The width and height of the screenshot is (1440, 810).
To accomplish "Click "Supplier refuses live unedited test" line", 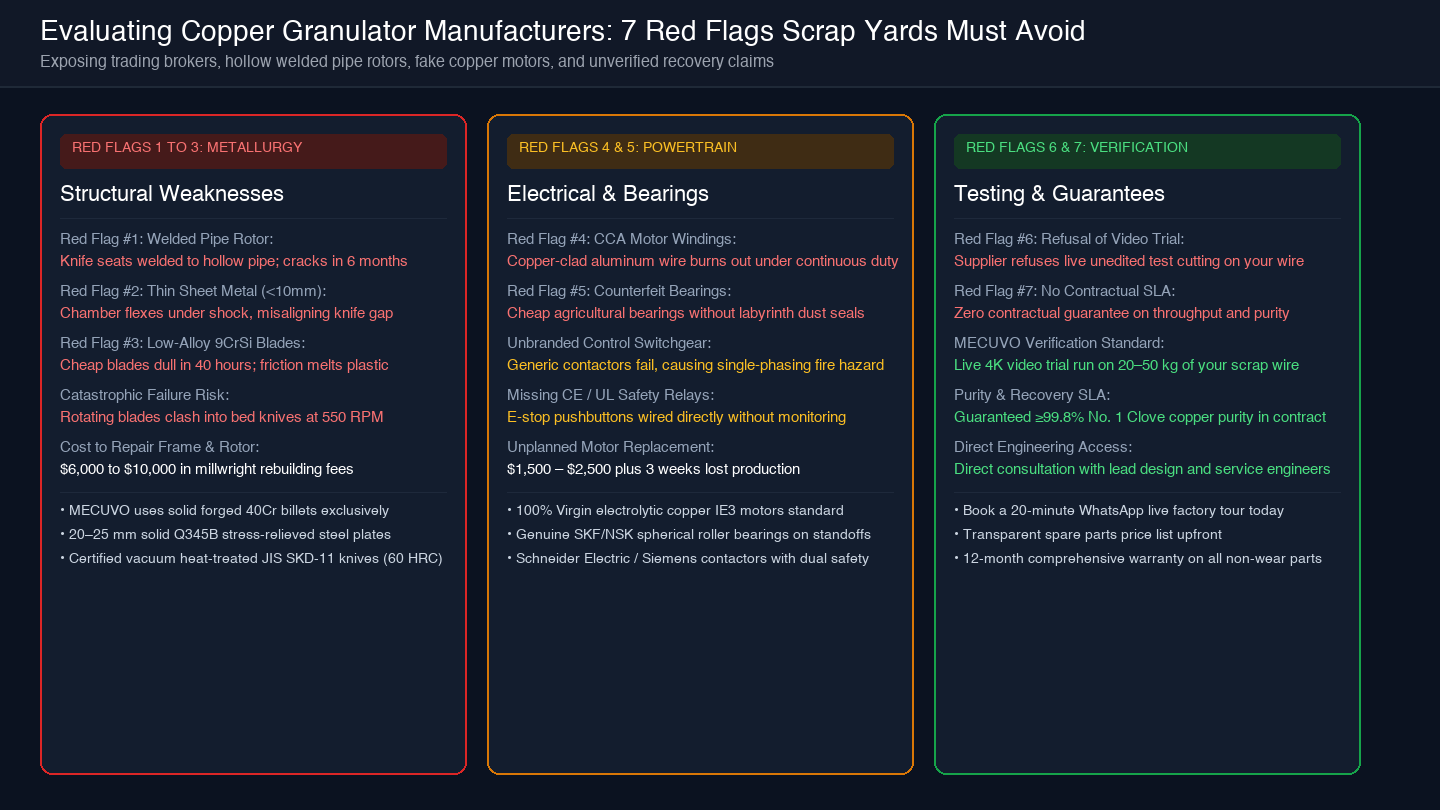I will 1129,261.
